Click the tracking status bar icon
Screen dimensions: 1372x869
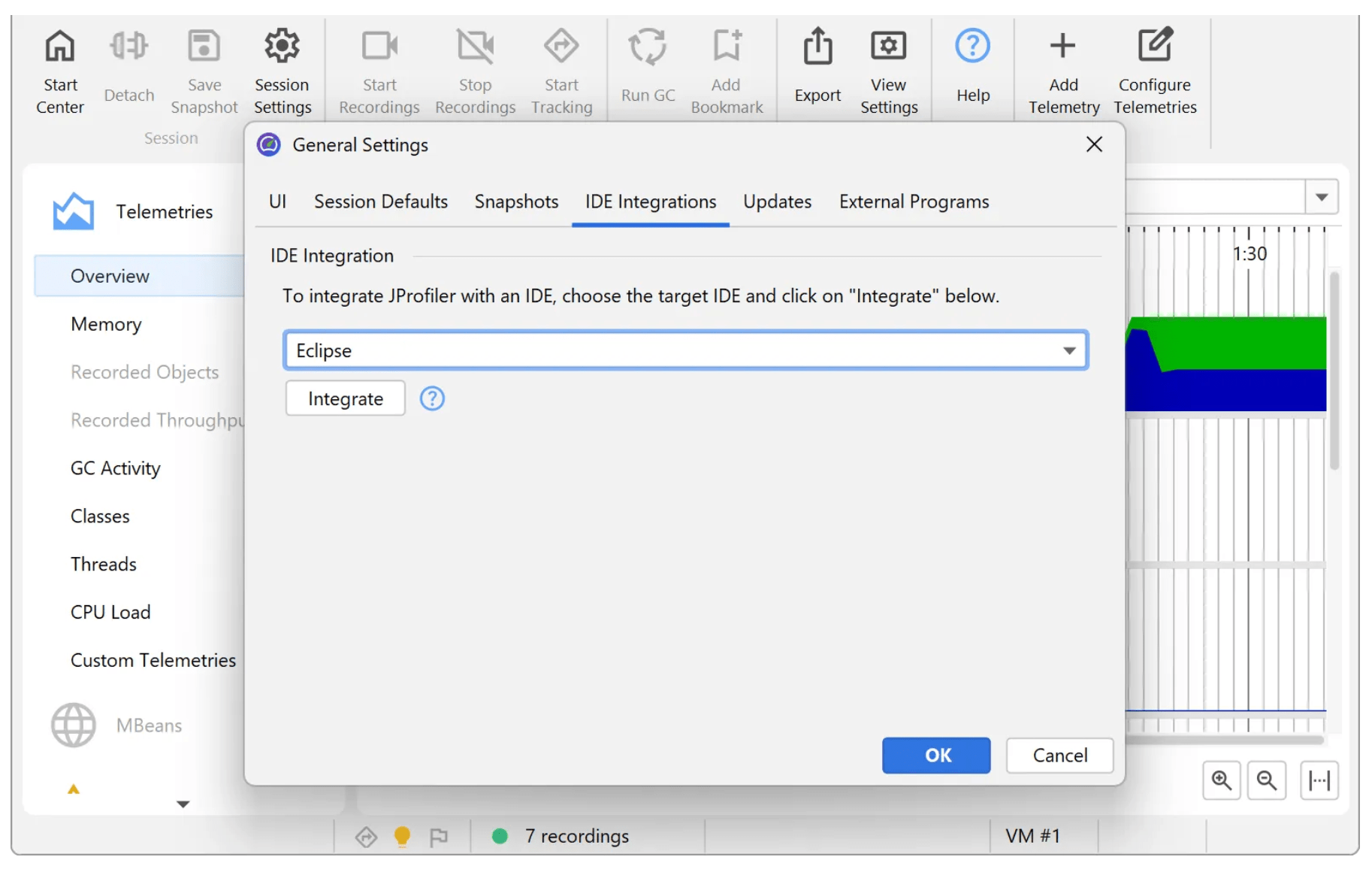click(x=366, y=836)
